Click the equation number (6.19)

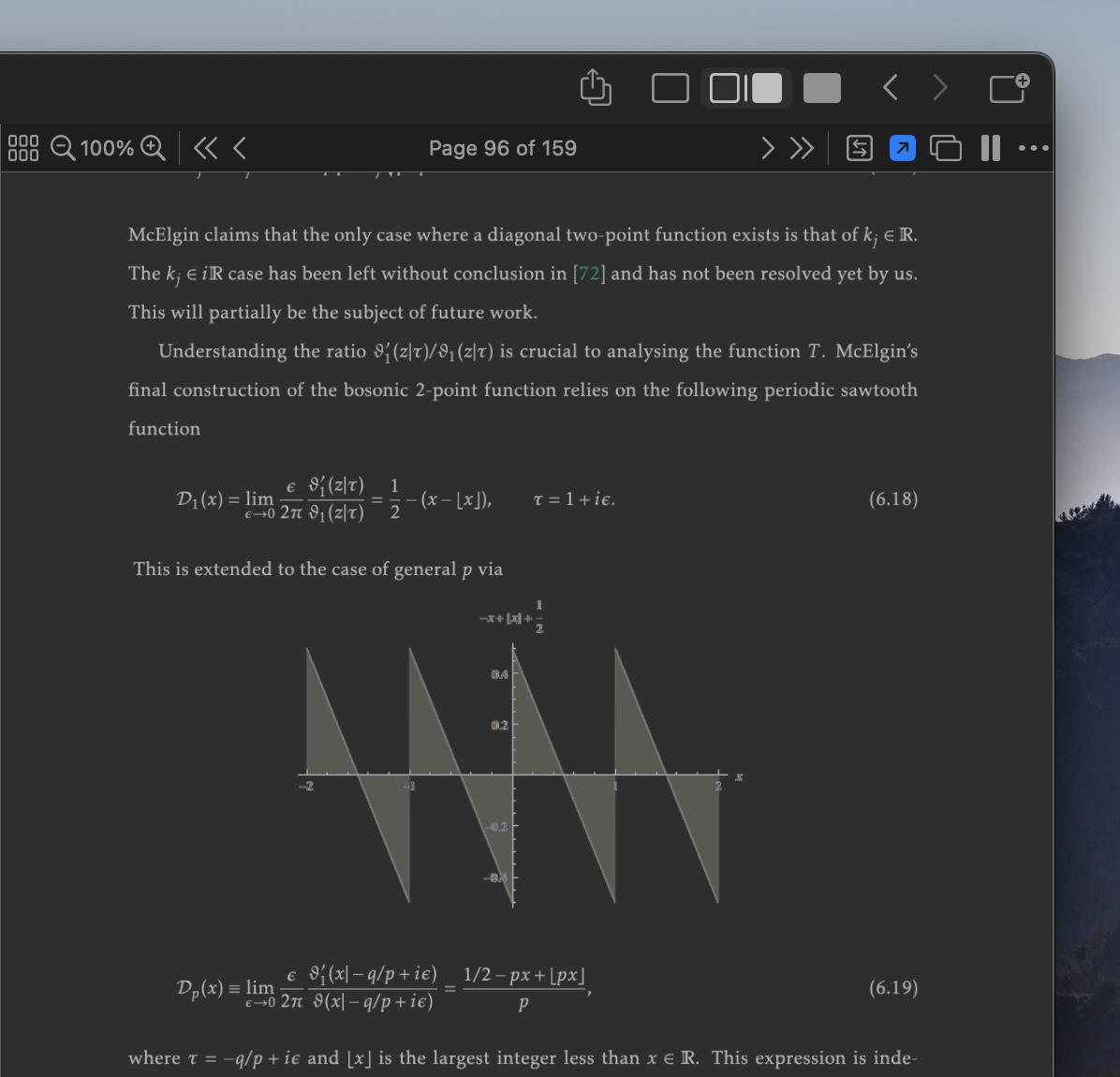[x=892, y=987]
